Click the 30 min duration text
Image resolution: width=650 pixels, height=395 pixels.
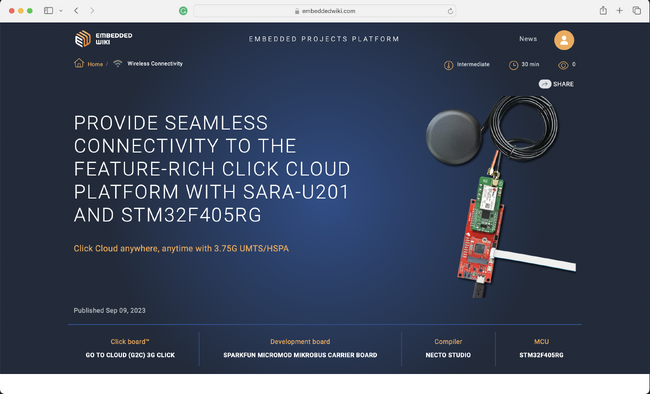(530, 64)
